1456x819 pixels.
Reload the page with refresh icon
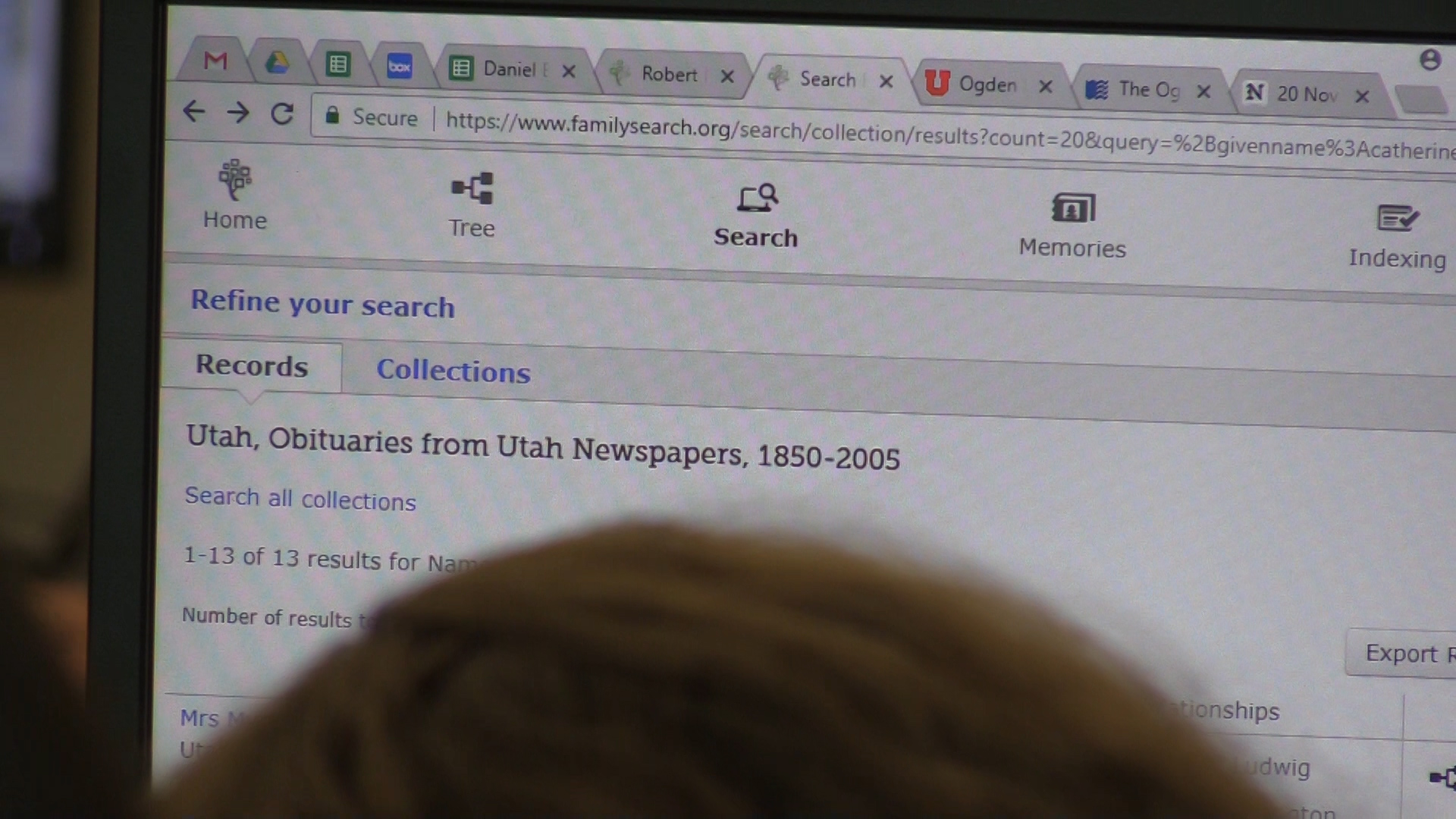(x=282, y=115)
